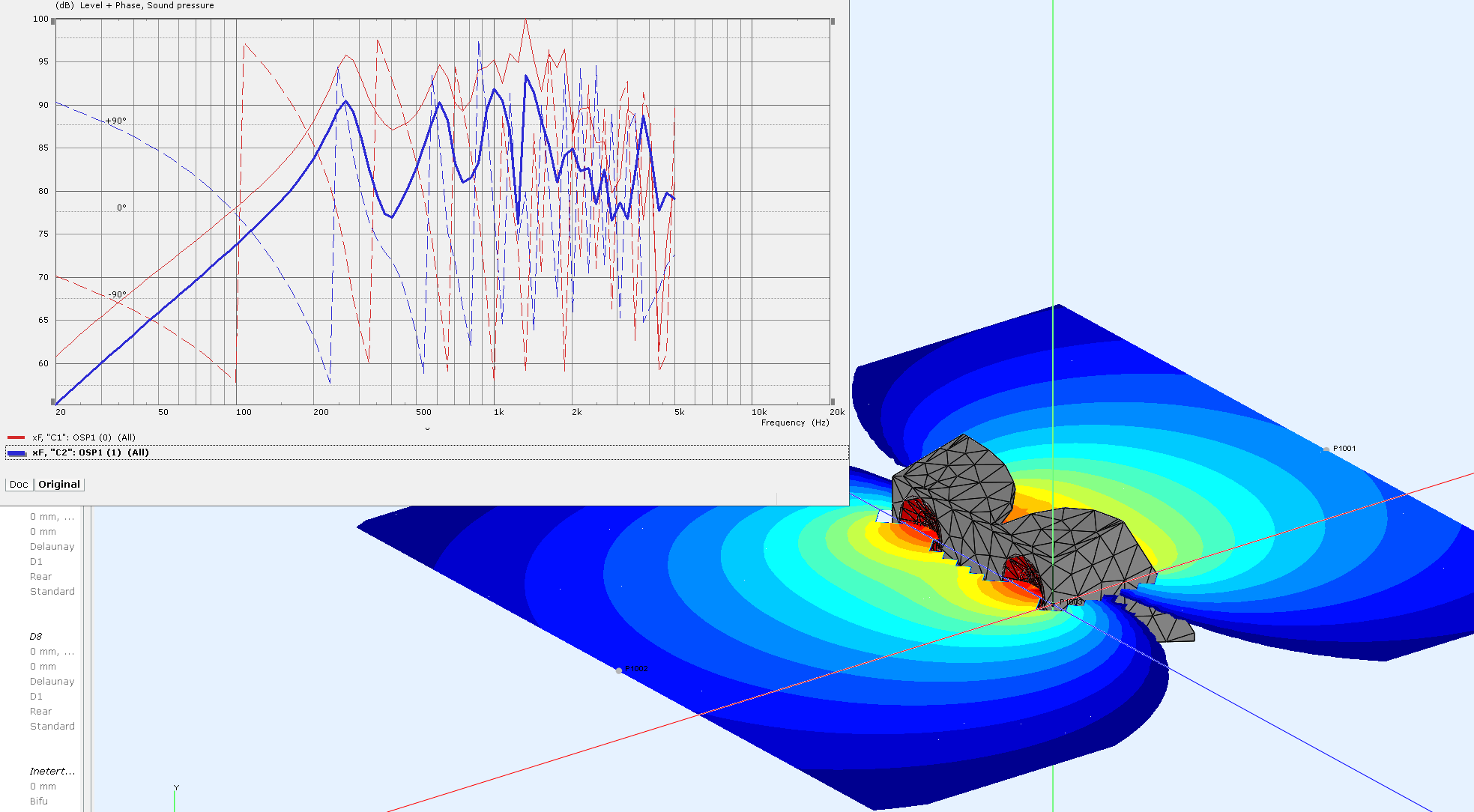Click the 1k tick on the frequency axis
The image size is (1474, 812).
pyautogui.click(x=498, y=413)
